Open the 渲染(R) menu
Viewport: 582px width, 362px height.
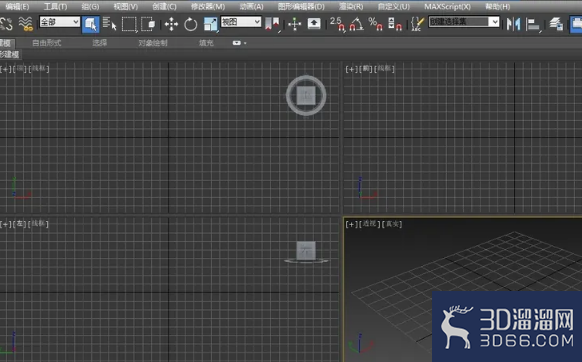click(x=351, y=7)
